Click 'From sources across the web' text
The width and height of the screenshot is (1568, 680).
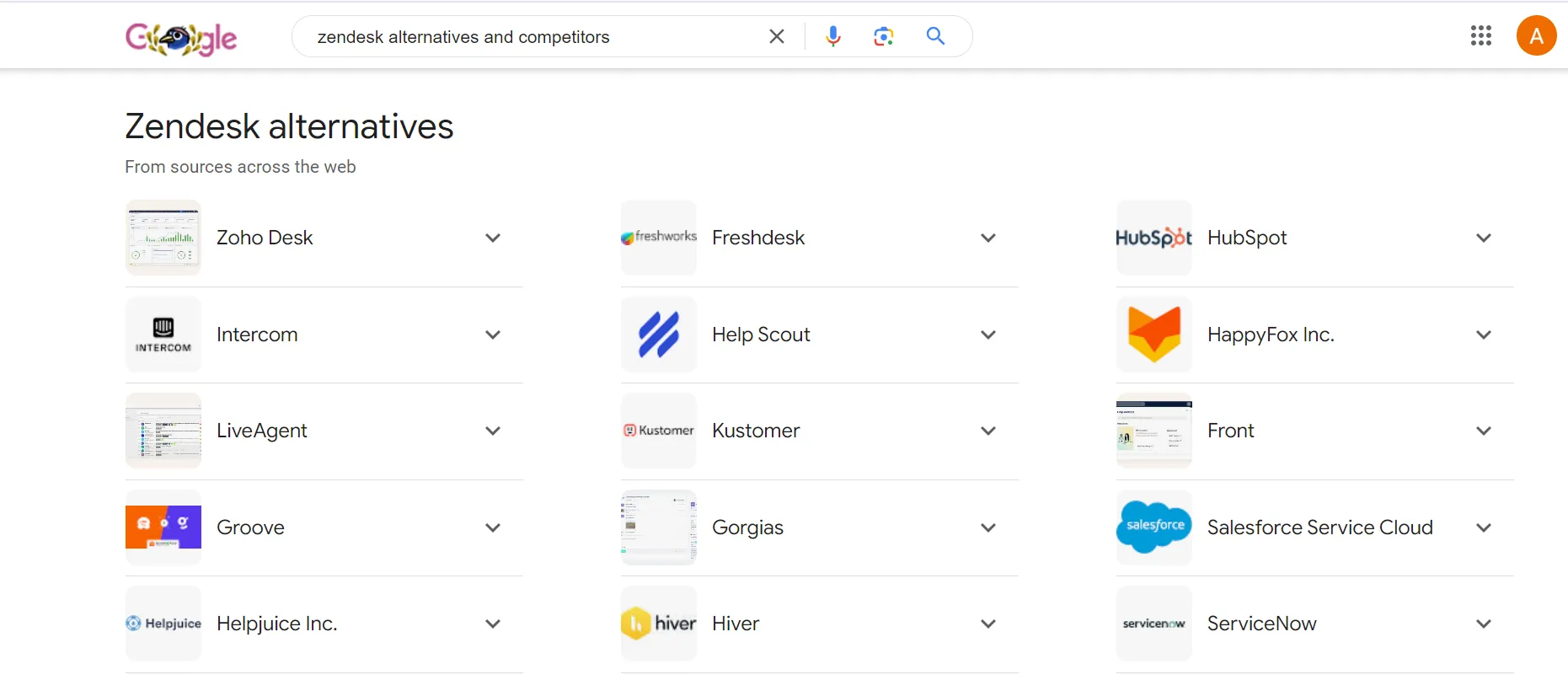(240, 167)
